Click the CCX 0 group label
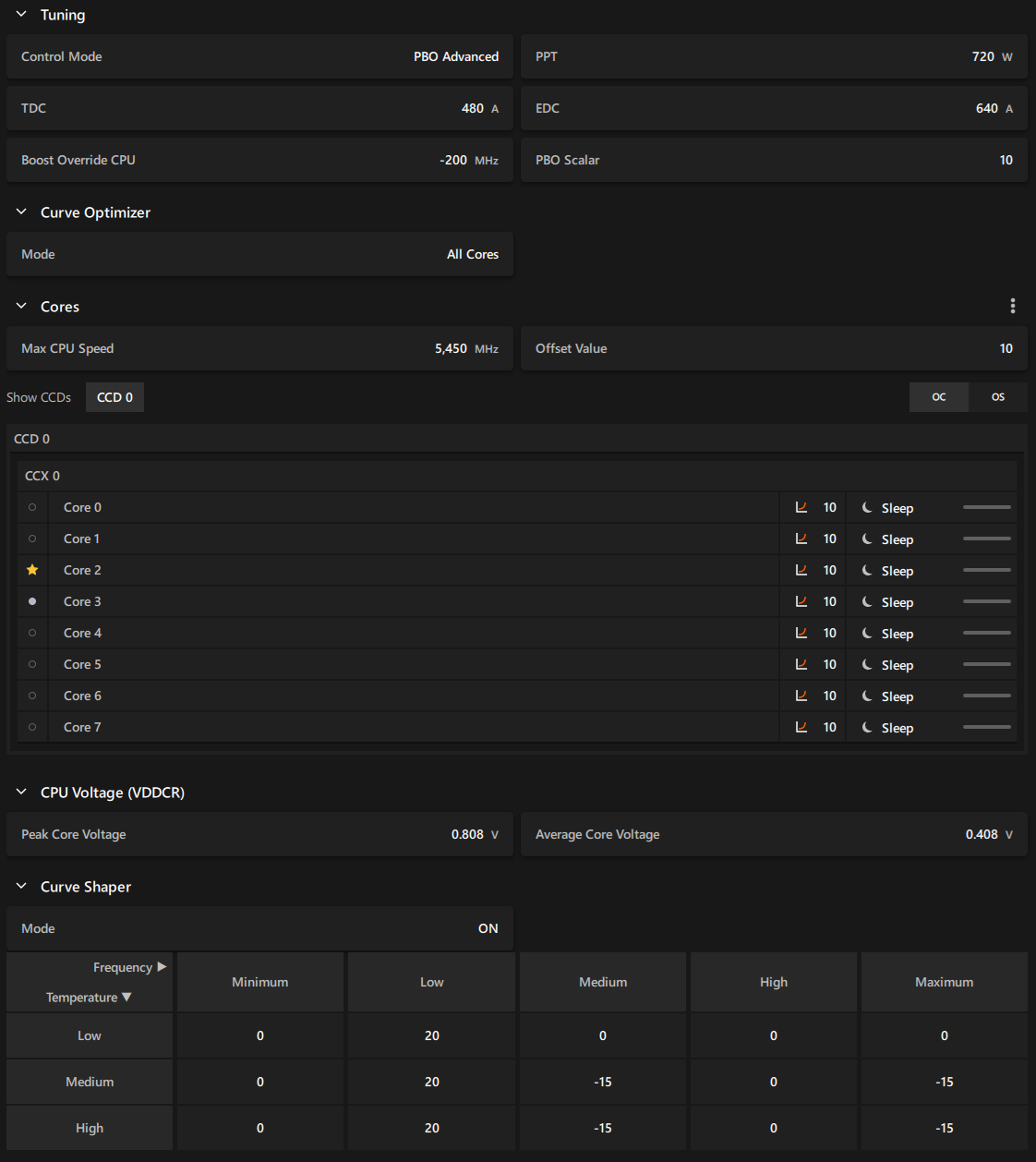This screenshot has height=1162, width=1036. coord(42,476)
